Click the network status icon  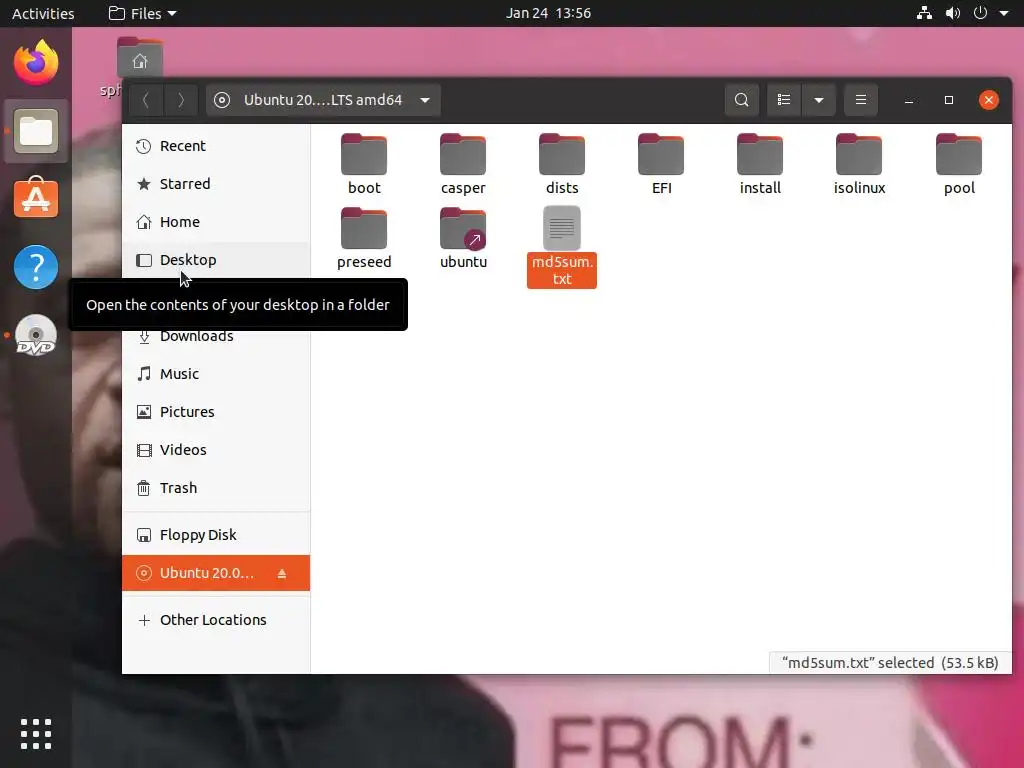[924, 13]
